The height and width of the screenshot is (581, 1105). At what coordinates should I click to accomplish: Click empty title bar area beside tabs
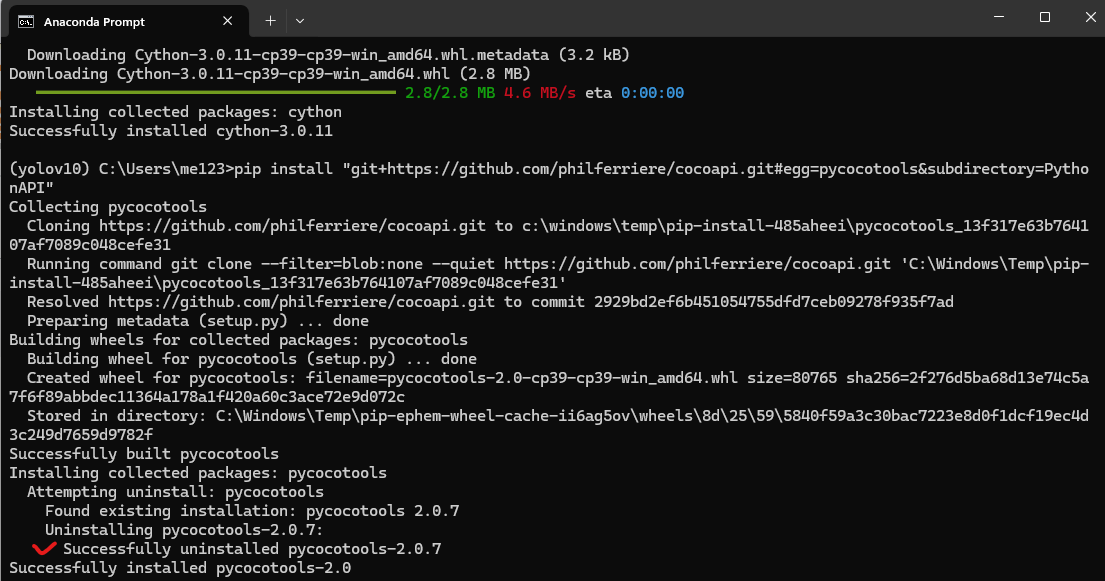pos(634,18)
